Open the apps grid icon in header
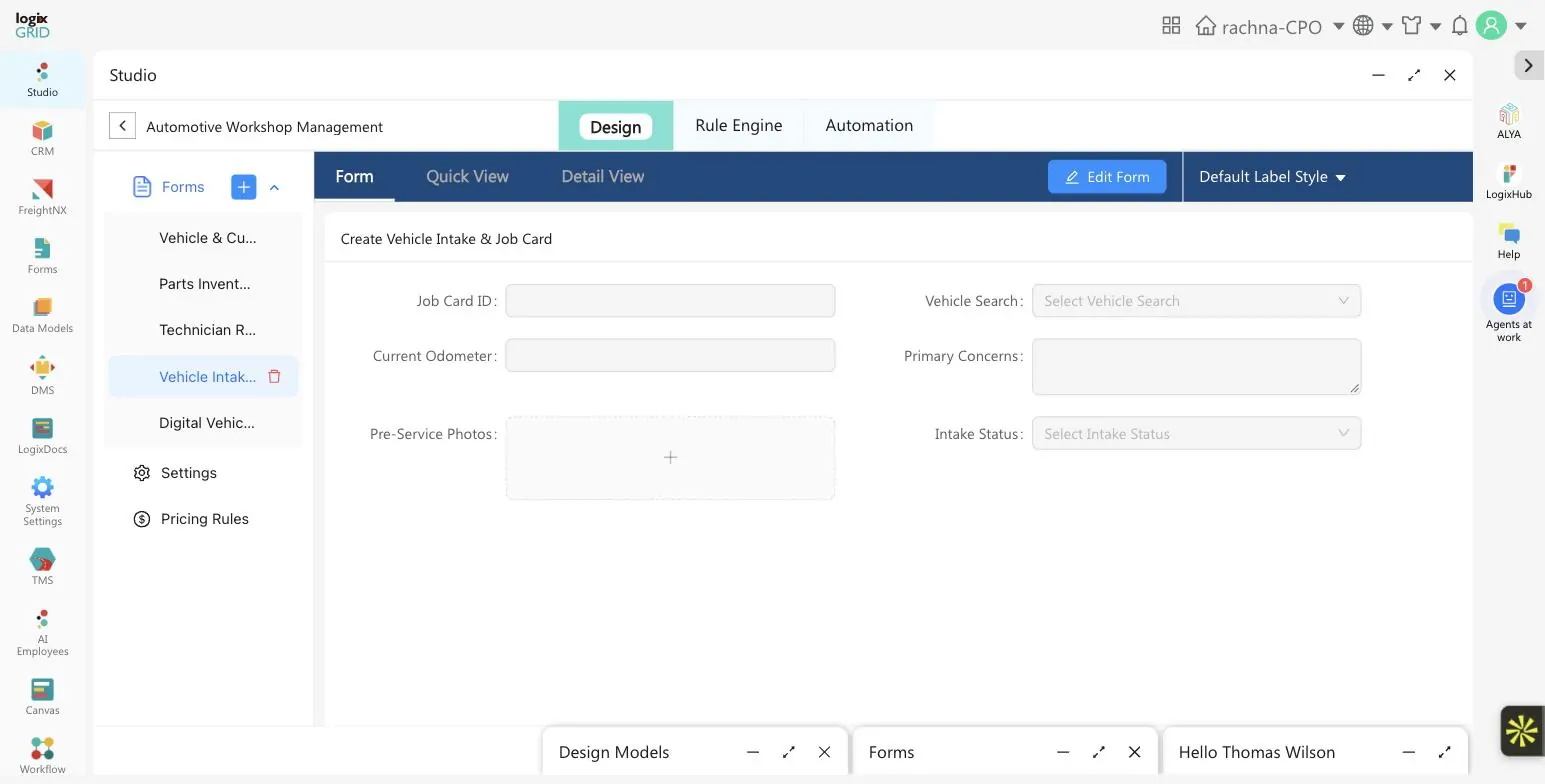Viewport: 1545px width, 784px height. [x=1171, y=26]
